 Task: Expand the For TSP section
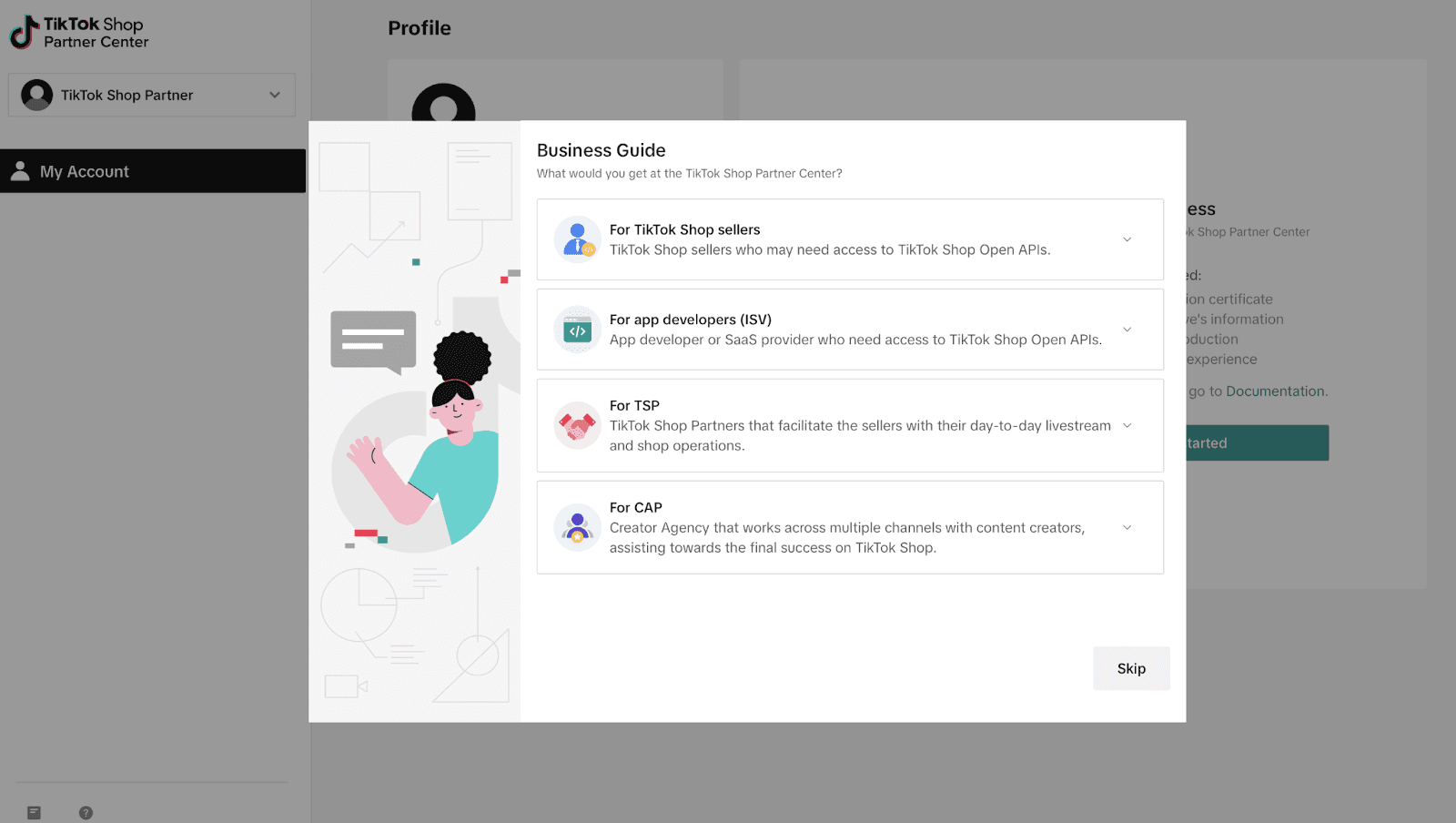1127,424
